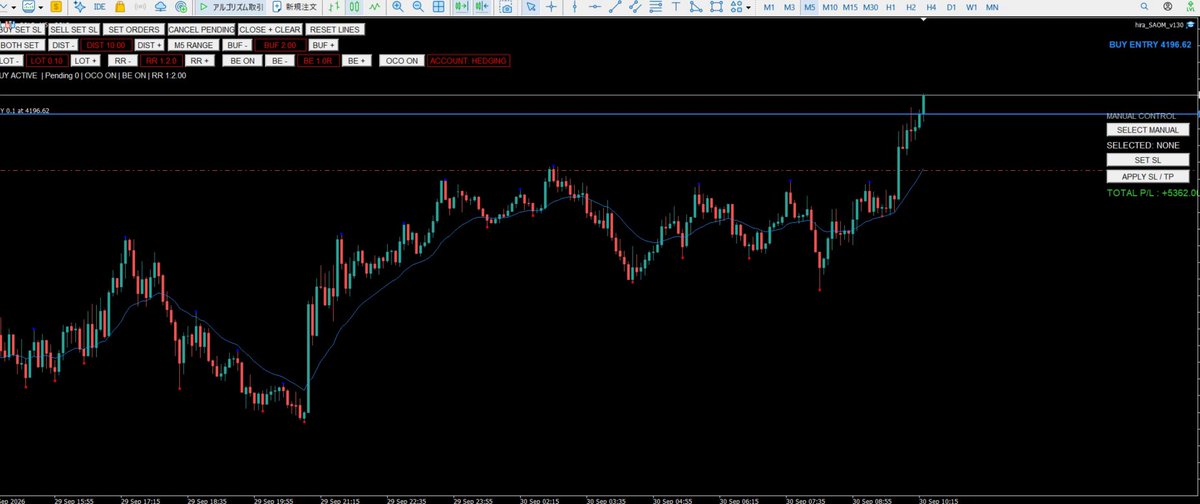Select the line chart type icon
1200x504 pixels.
click(376, 6)
